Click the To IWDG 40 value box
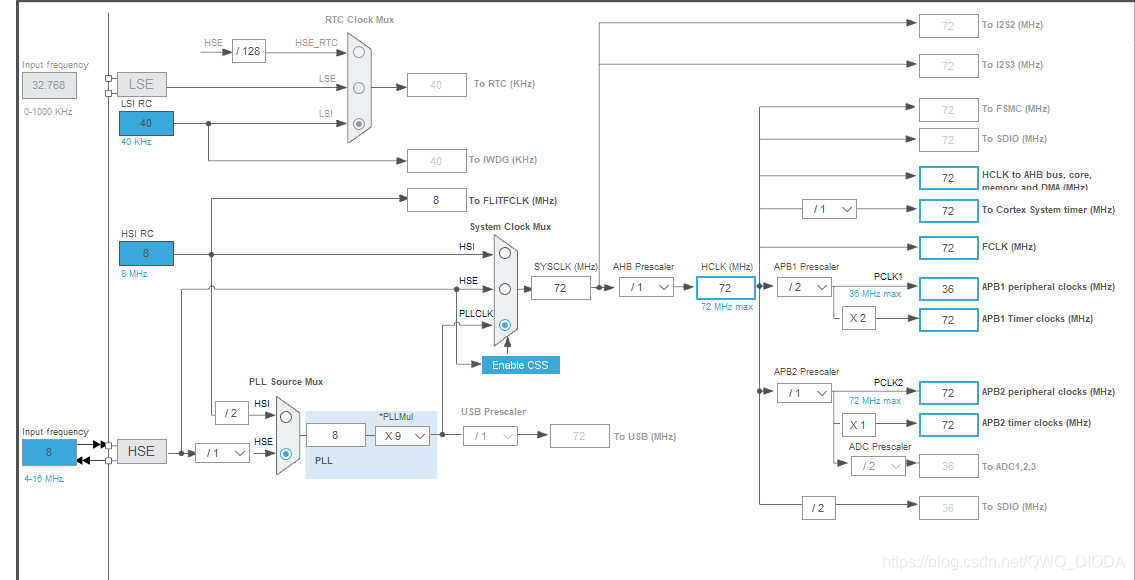 (x=436, y=161)
